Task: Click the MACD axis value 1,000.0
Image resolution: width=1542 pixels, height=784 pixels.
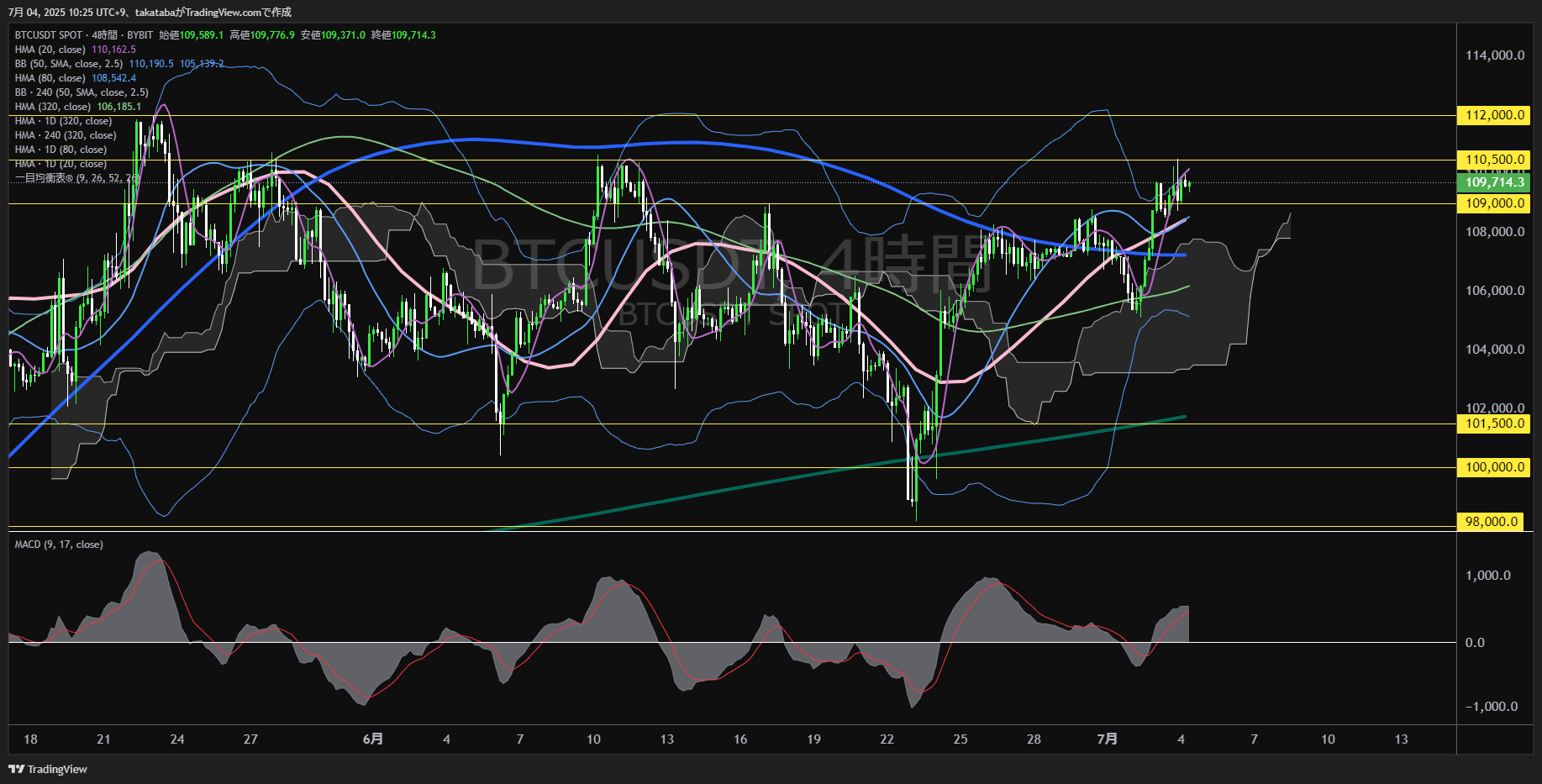Action: [x=1488, y=576]
